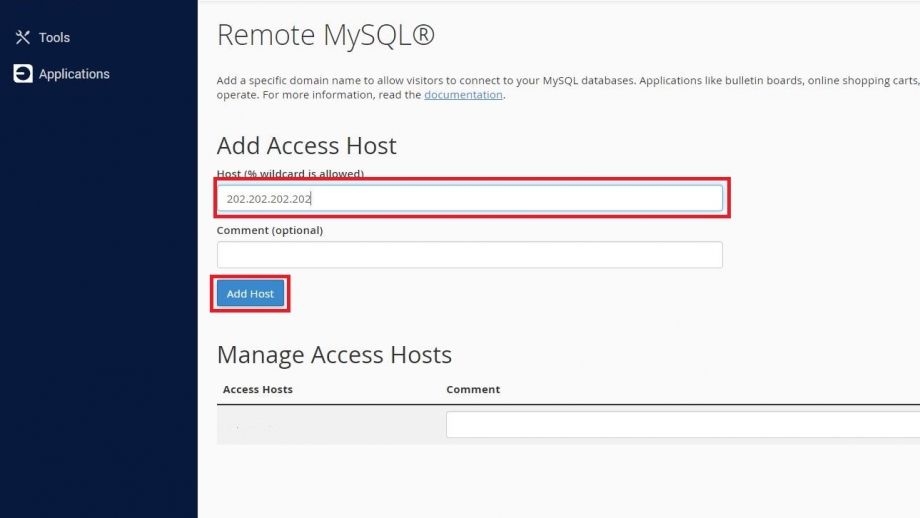
Task: Click the Comment (optional) label
Action: tap(270, 230)
